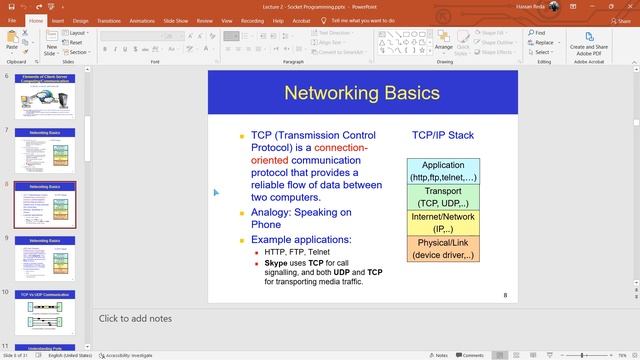Select slide 6 thumbnail
The width and height of the screenshot is (640, 360).
coord(45,96)
